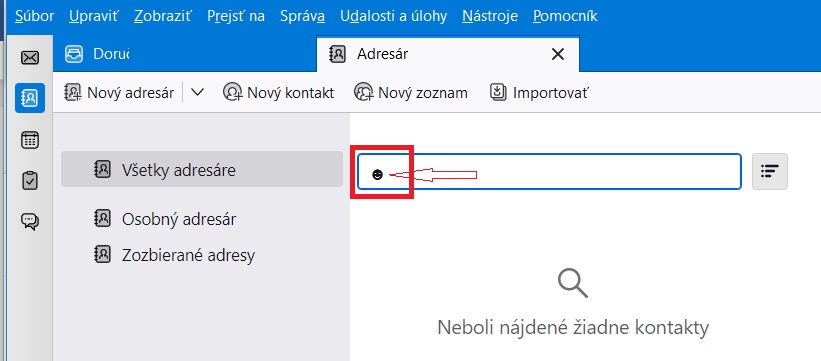Click the Importovať button
The image size is (821, 361).
539,93
